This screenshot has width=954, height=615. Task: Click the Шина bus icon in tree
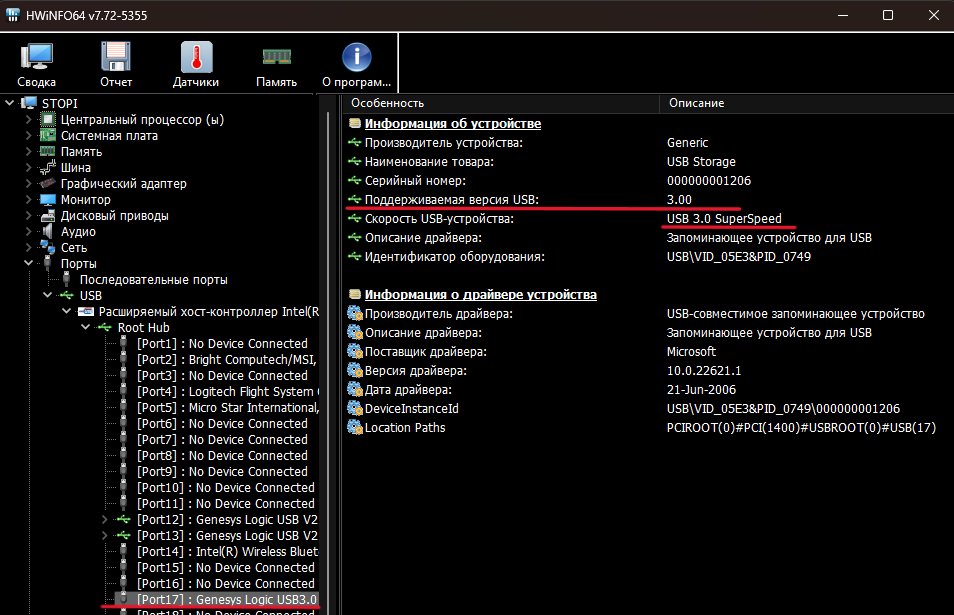[48, 167]
